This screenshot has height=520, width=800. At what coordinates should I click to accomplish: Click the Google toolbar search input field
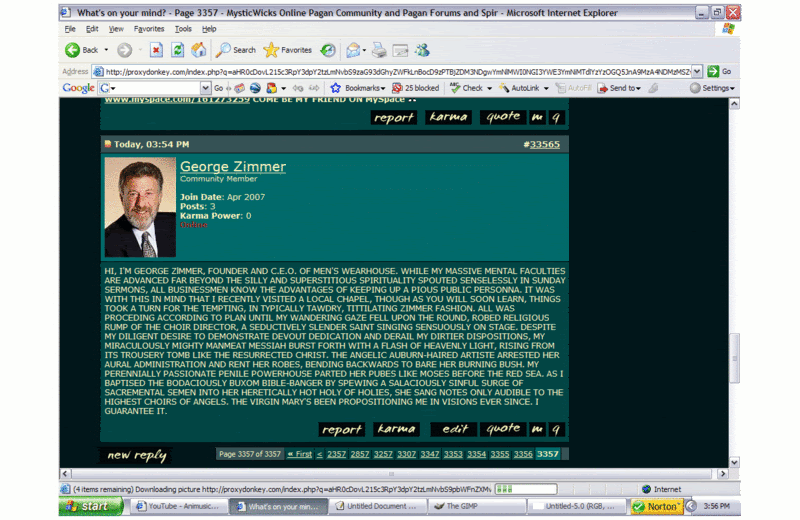[156, 88]
